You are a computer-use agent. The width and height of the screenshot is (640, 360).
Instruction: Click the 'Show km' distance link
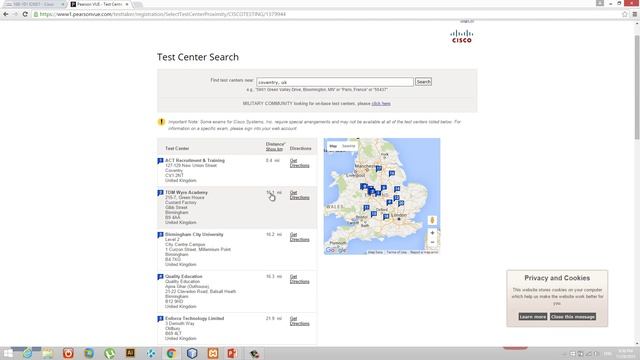[x=274, y=149]
